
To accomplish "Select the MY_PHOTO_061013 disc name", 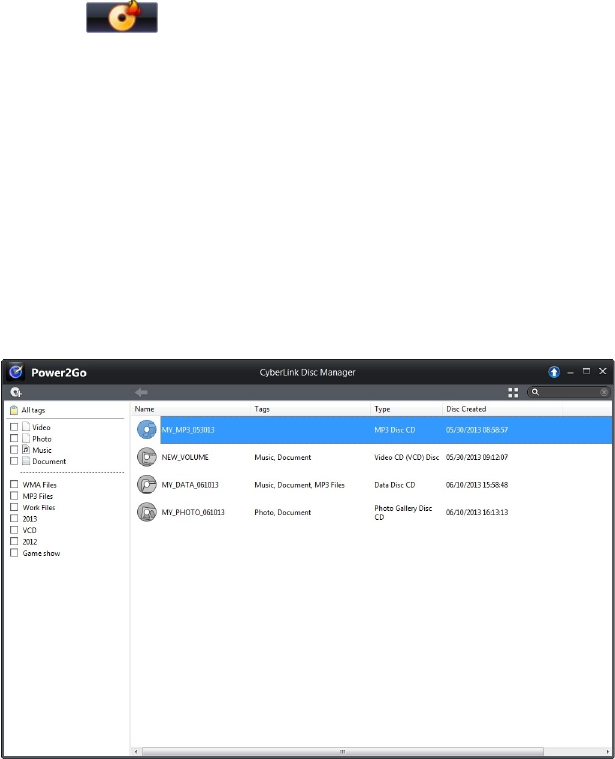I will (x=193, y=512).
